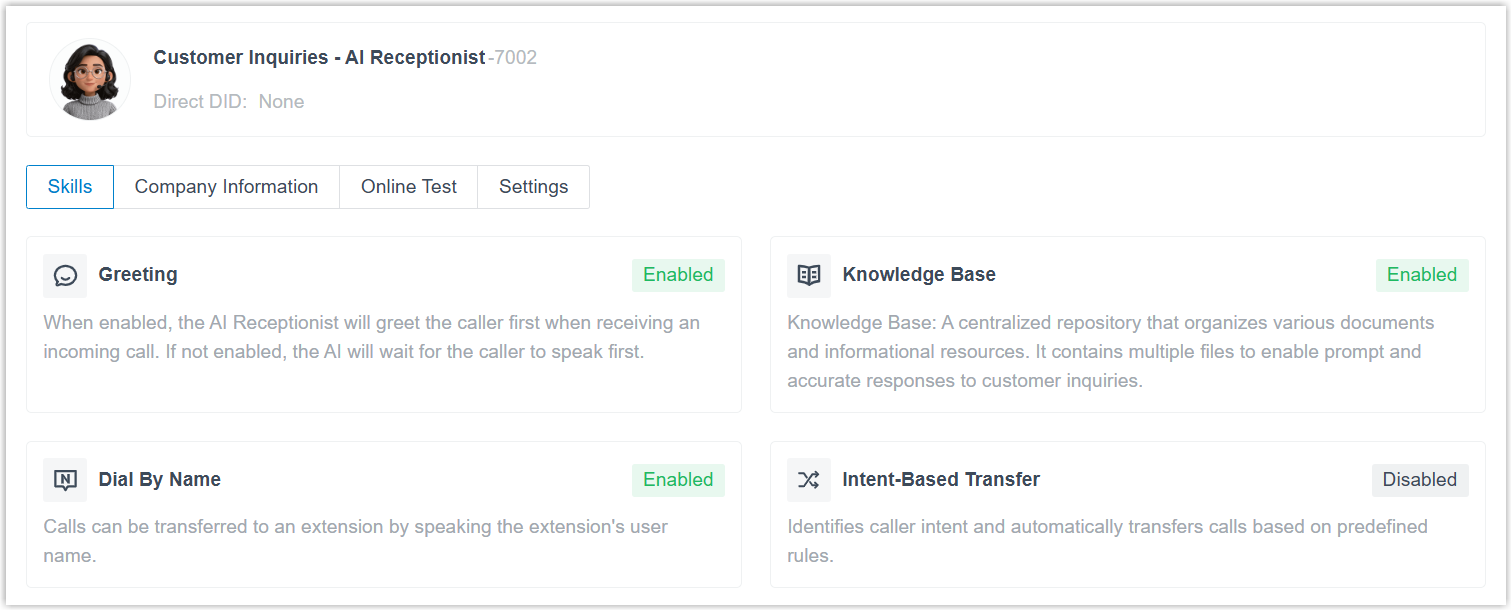Open the Greeting skill title

[138, 275]
